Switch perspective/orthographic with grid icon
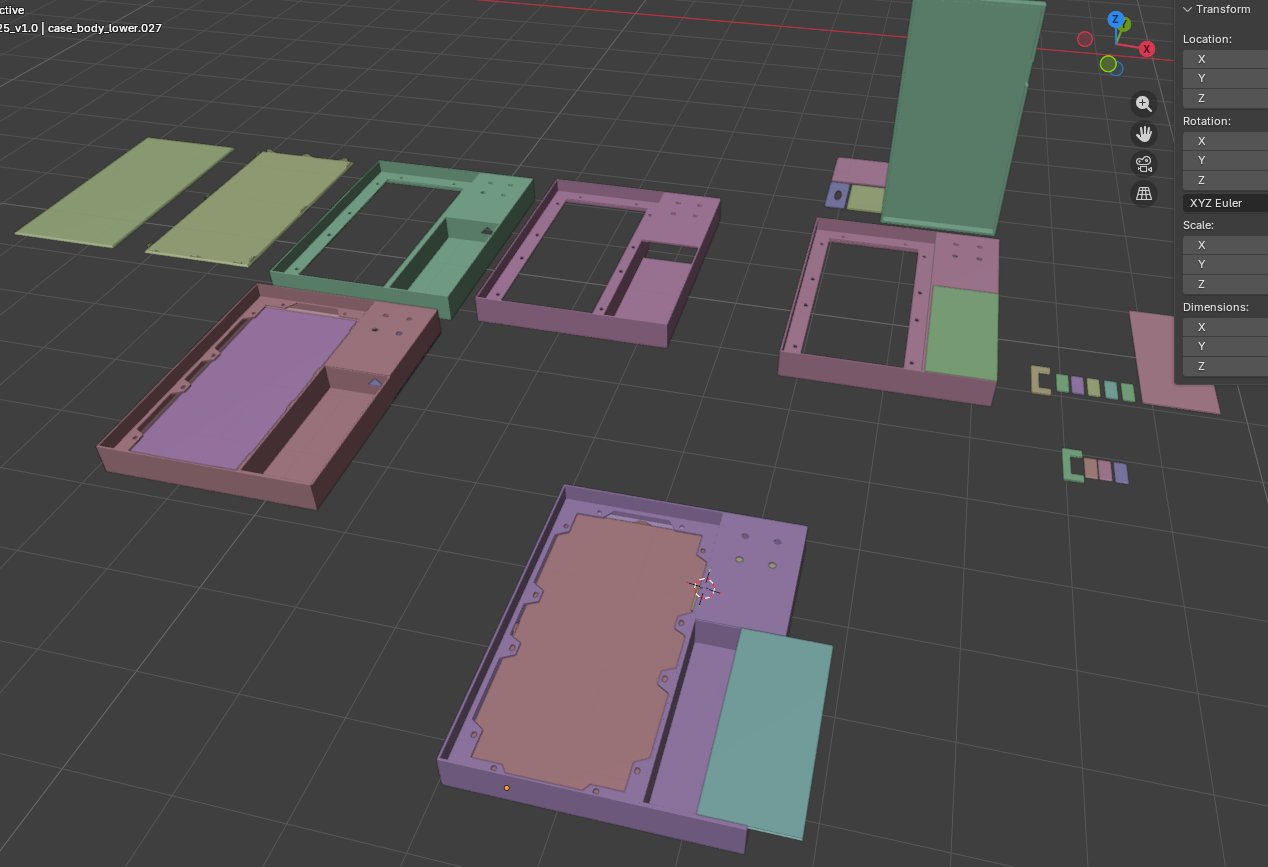Image resolution: width=1268 pixels, height=867 pixels. click(x=1144, y=193)
